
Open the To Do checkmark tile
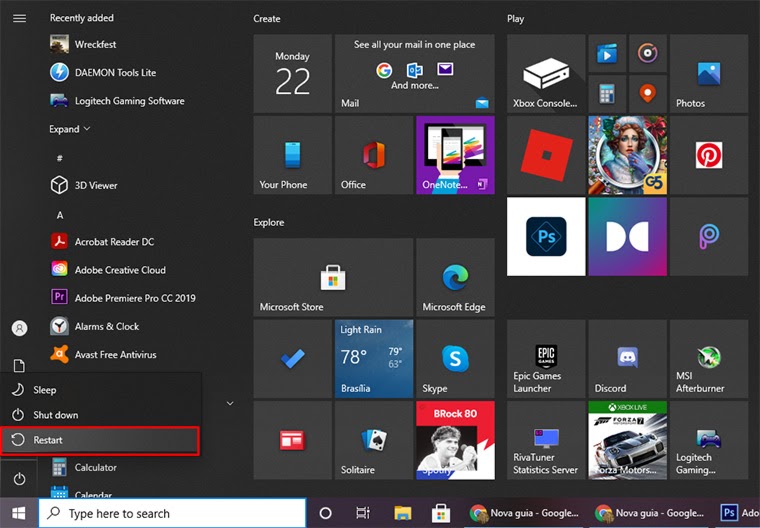tap(293, 359)
